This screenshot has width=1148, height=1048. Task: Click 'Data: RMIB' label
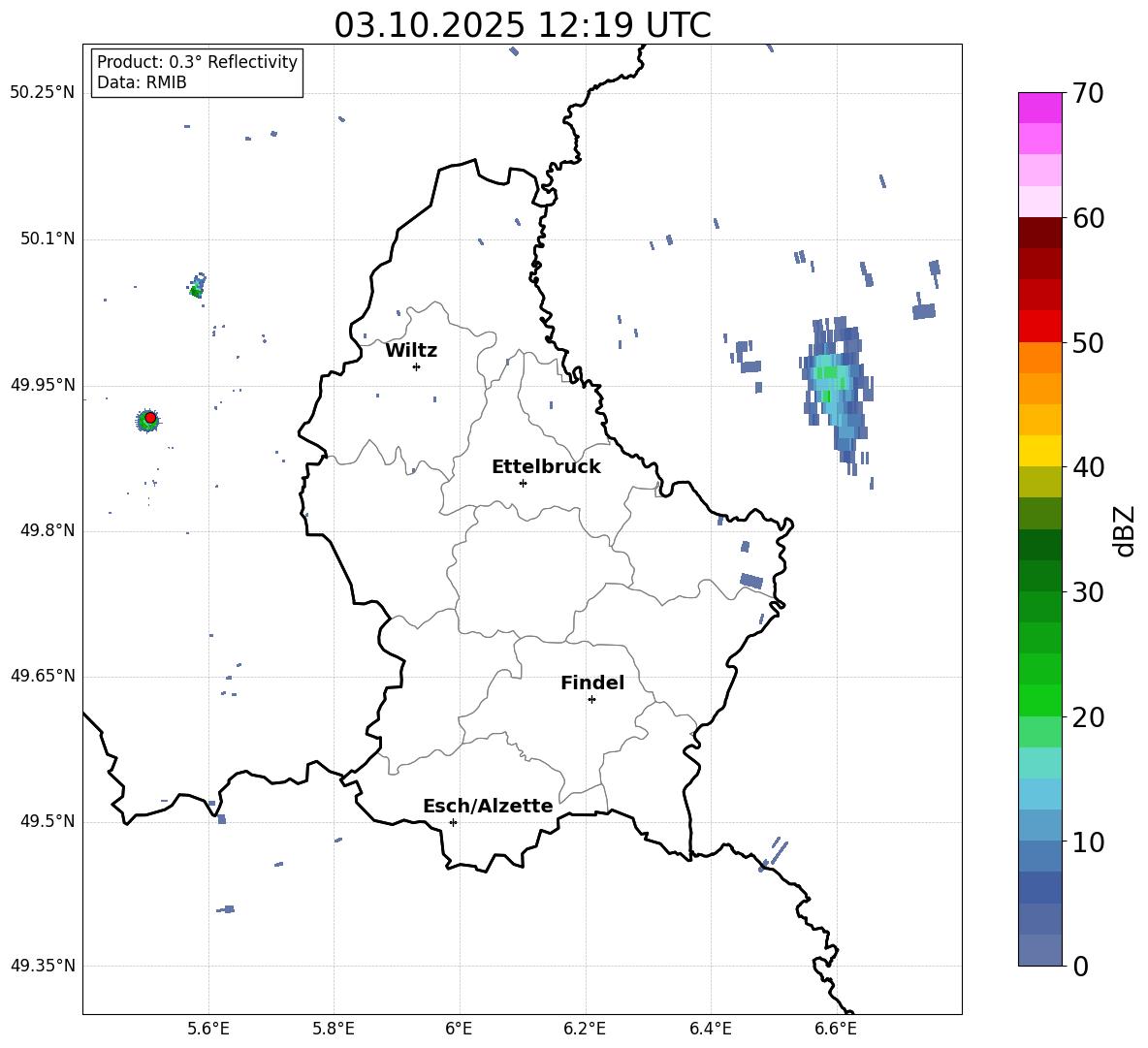point(142,82)
